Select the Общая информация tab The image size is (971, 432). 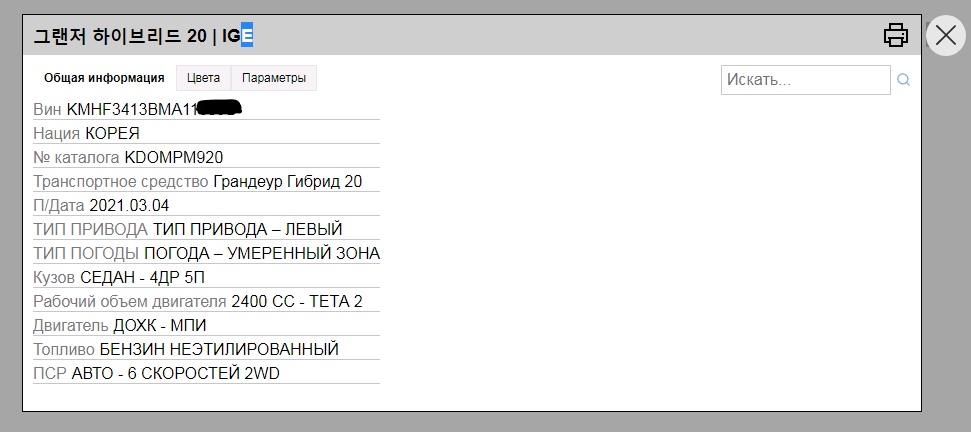[x=104, y=78]
